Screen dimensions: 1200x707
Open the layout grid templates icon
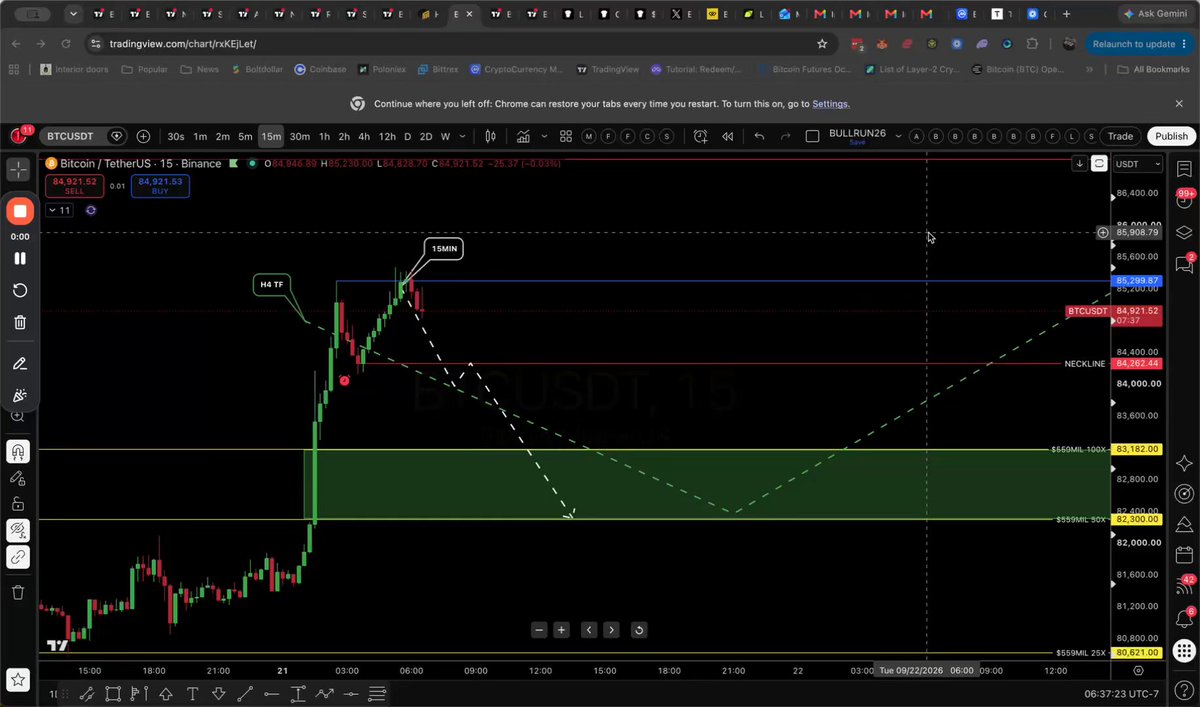click(x=566, y=136)
